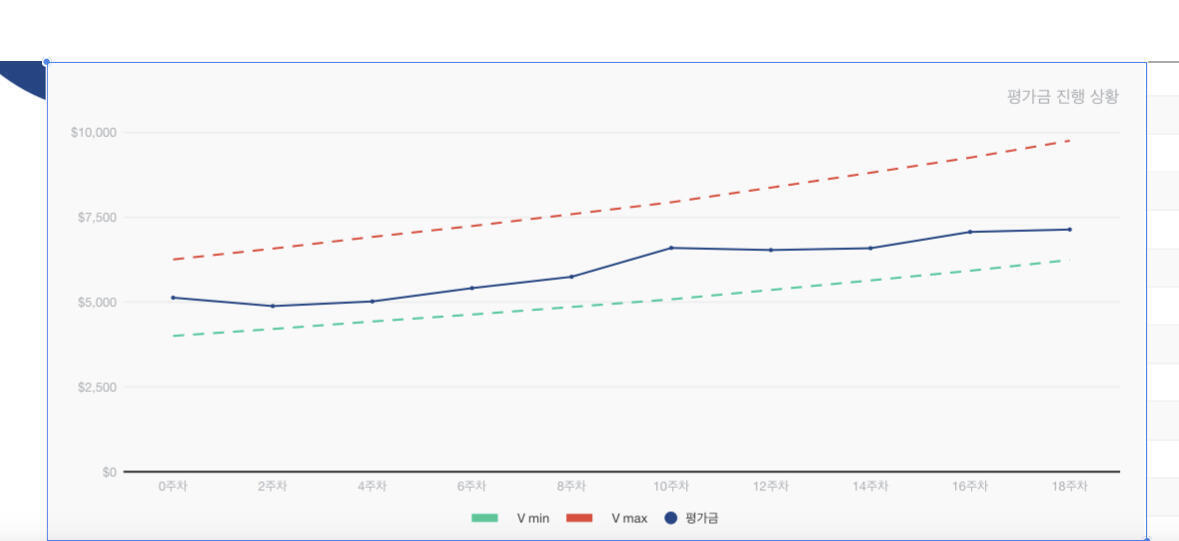1179x541 pixels.
Task: Select the 평가금 data point at 8주차
Action: point(571,276)
